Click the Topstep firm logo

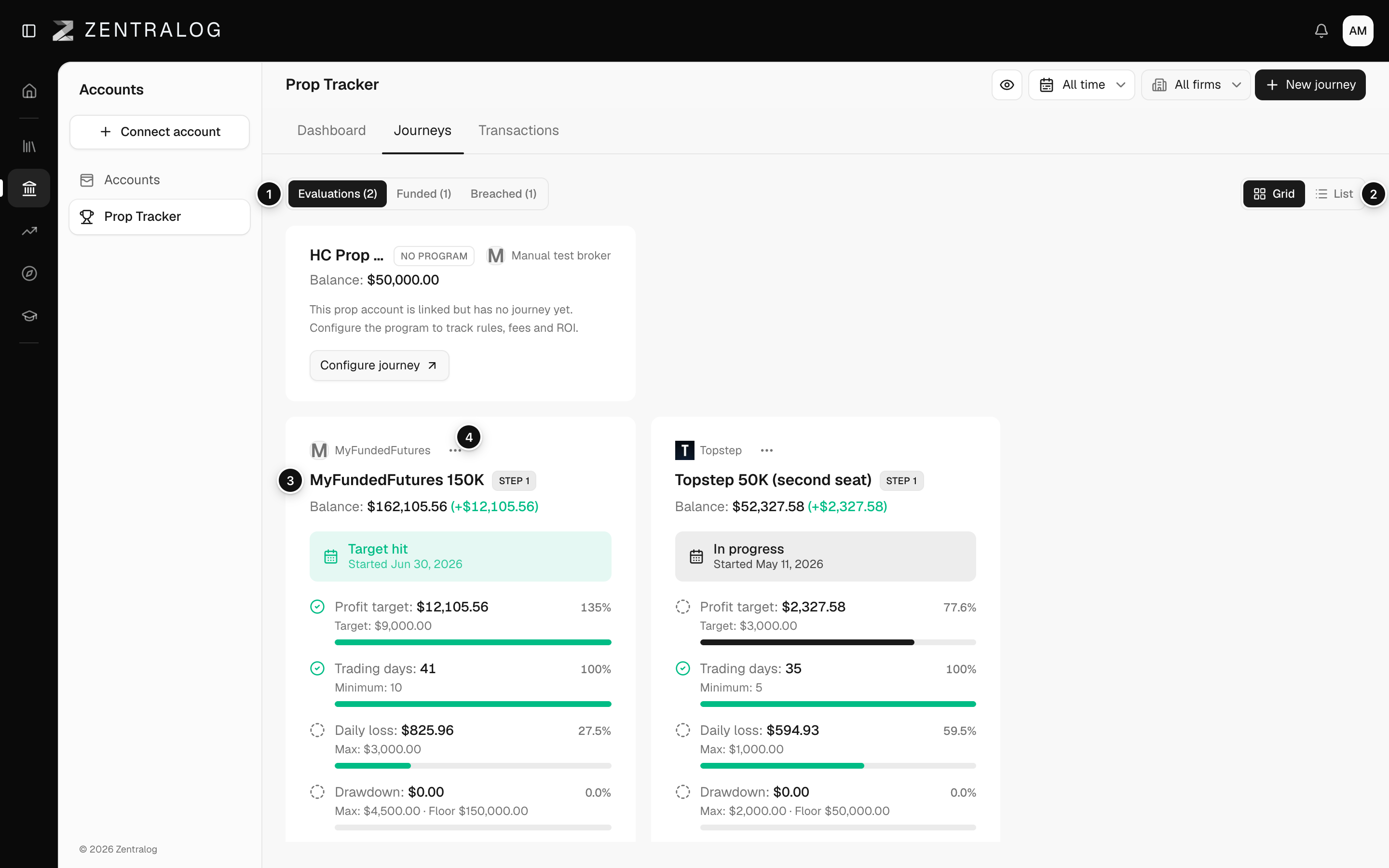[684, 451]
